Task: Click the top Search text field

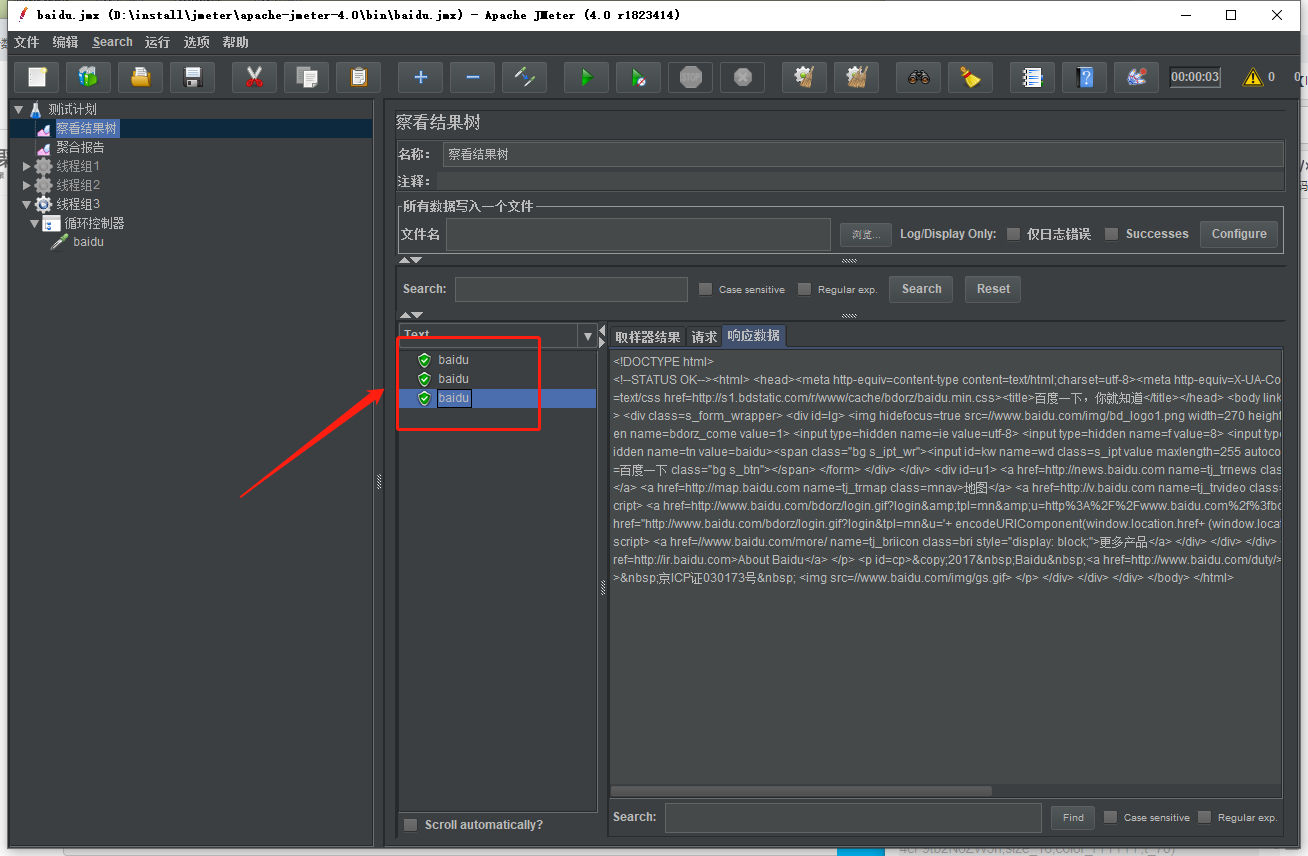Action: [x=571, y=289]
